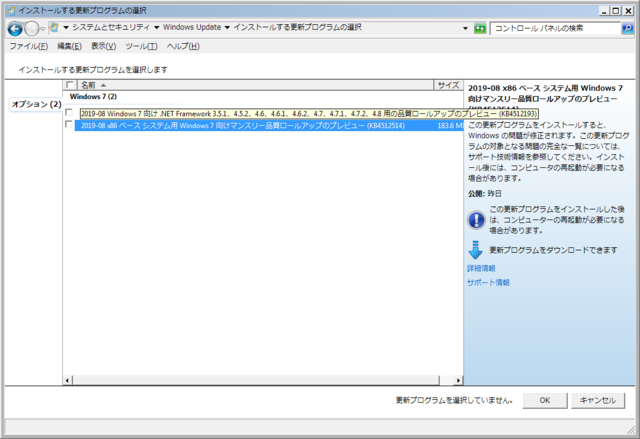Viewport: 640px width, 439px height.
Task: Click the 183.6 MB size cell
Action: (450, 126)
